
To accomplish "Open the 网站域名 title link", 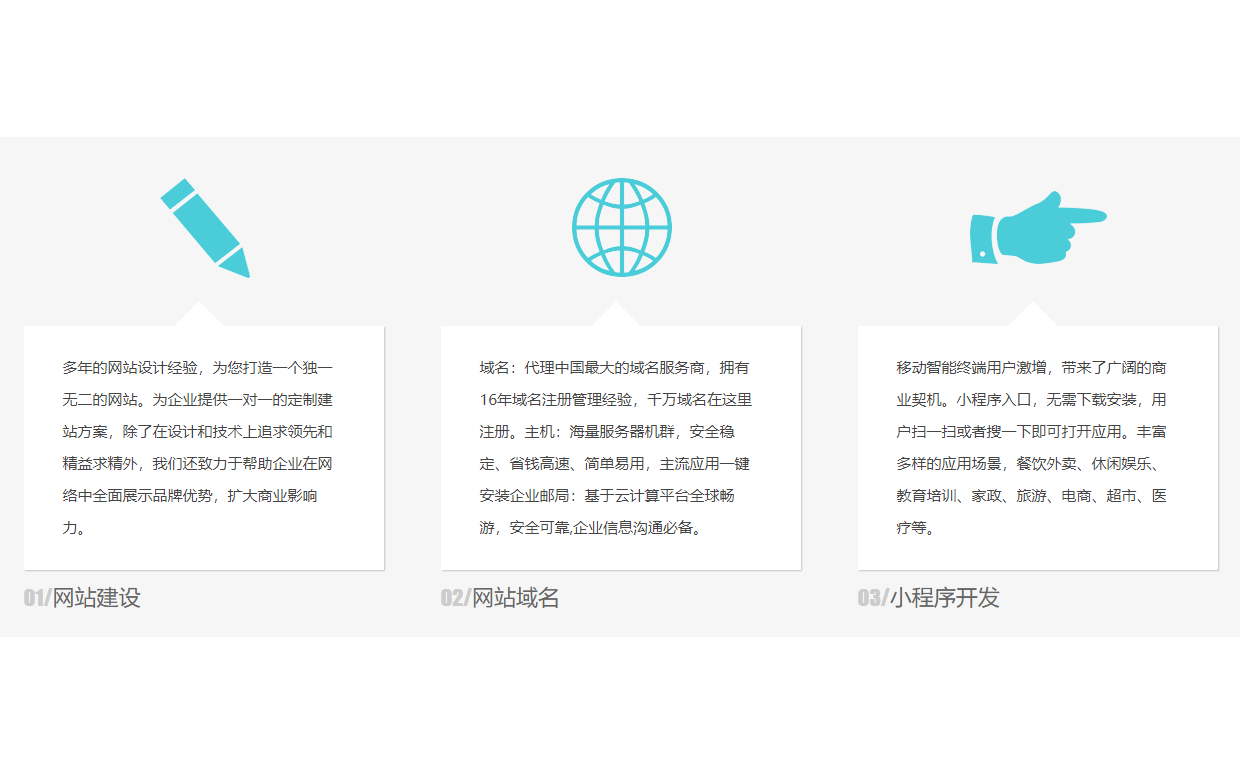I will point(516,598).
